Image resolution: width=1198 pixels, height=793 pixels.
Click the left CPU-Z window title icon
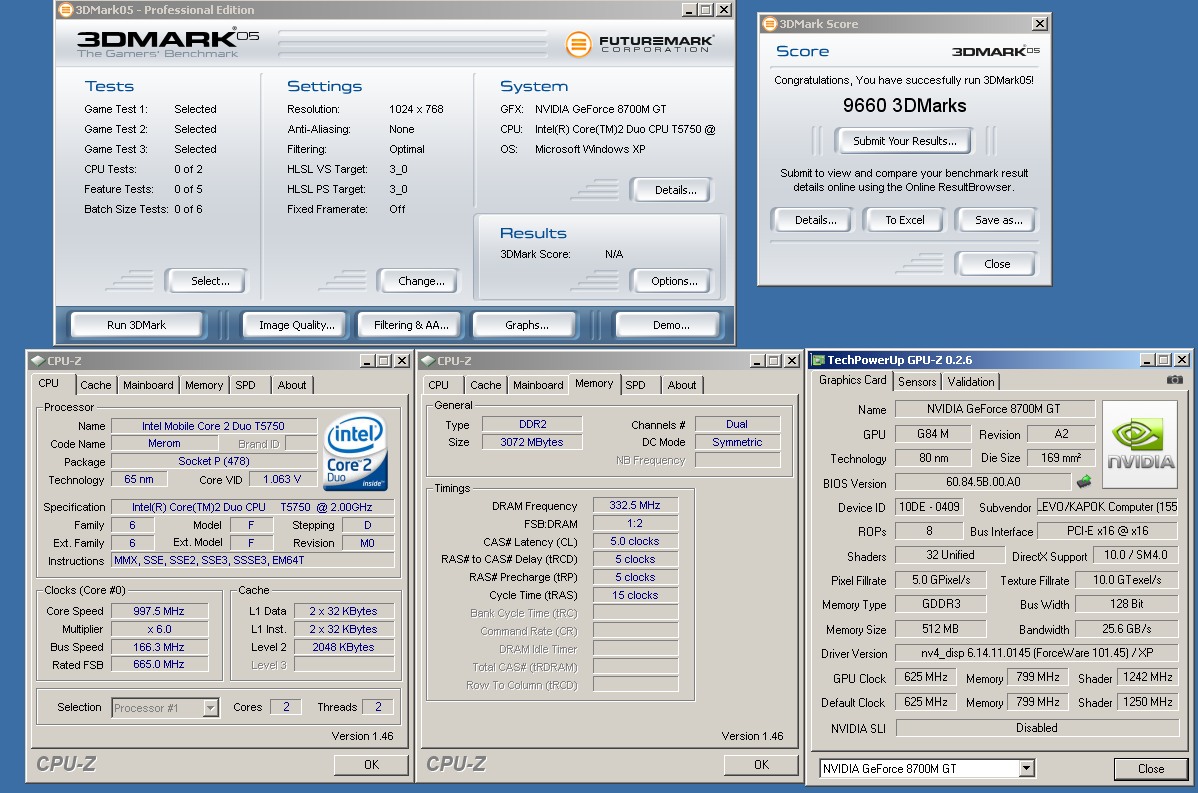37,361
